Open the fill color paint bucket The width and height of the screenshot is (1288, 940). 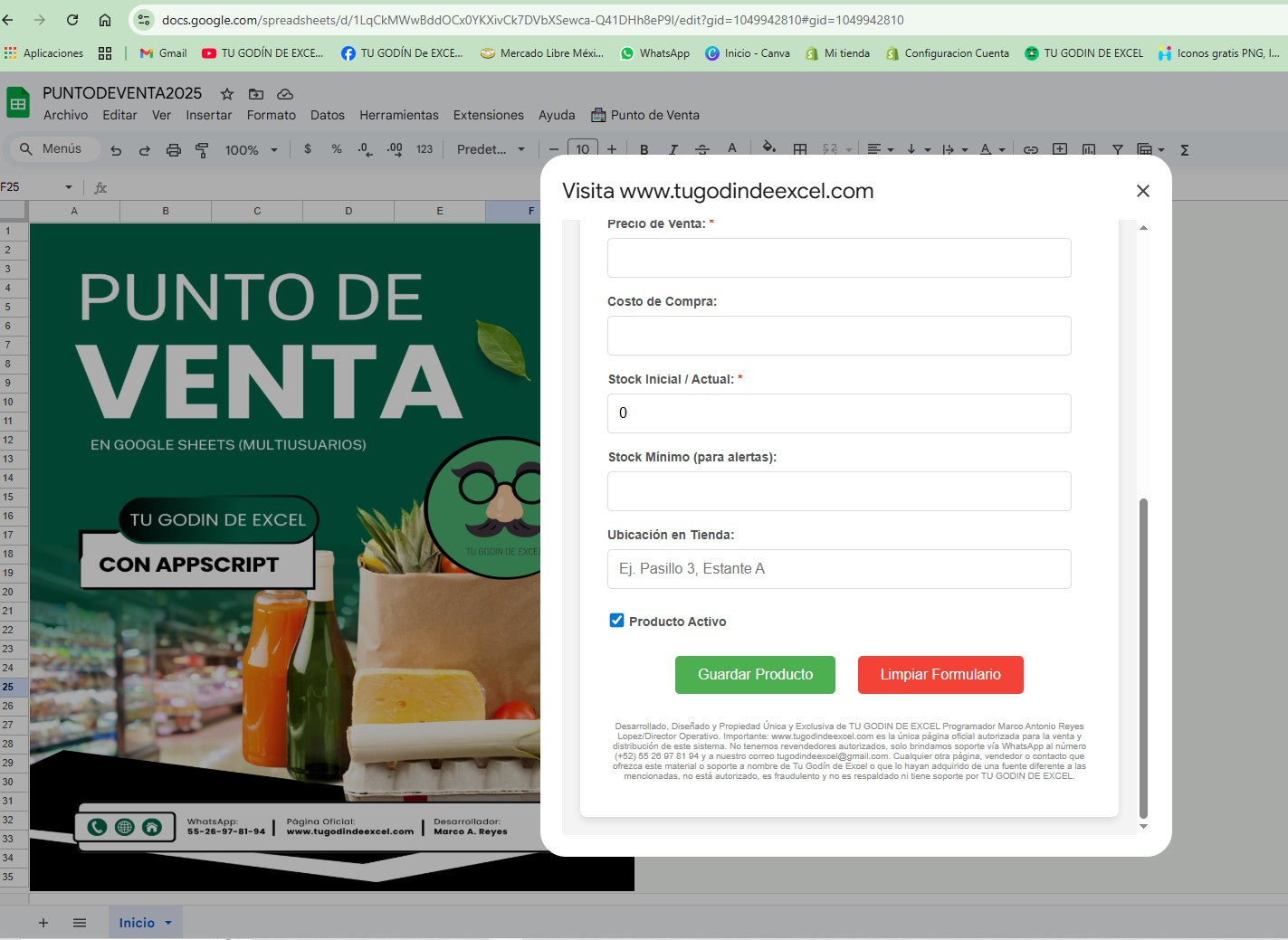coord(768,149)
